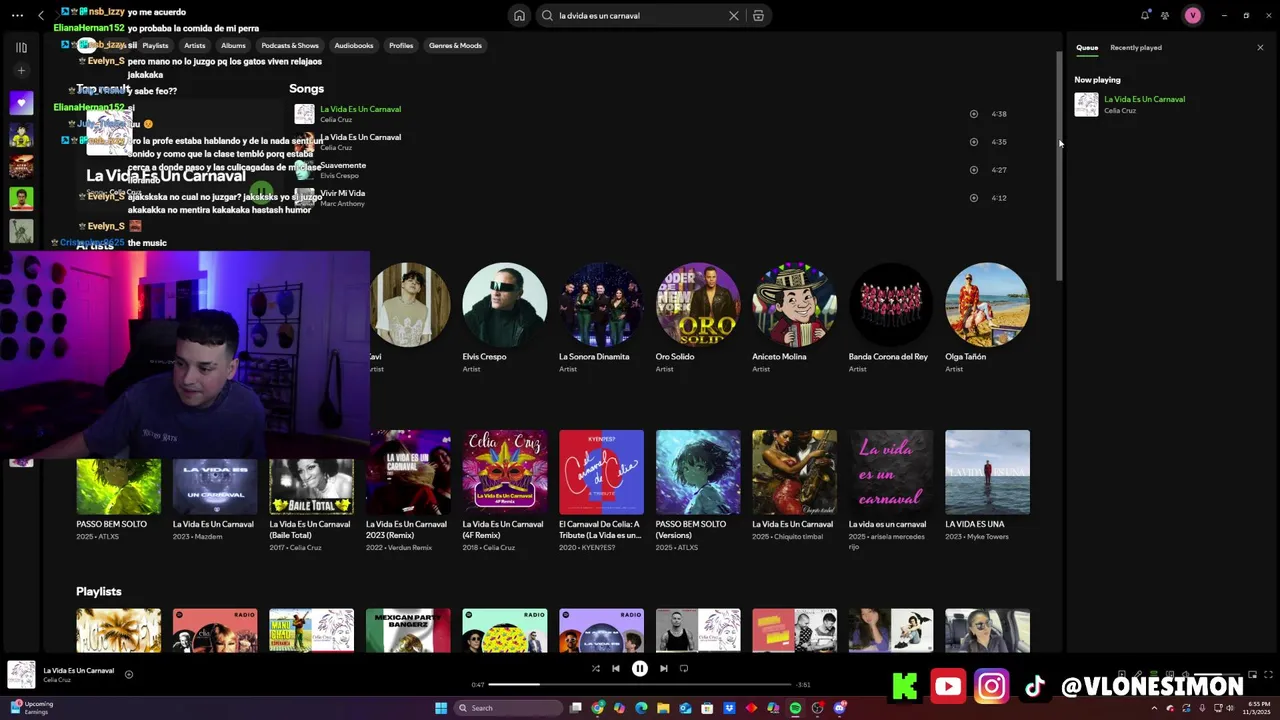This screenshot has width=1280, height=720.
Task: Open La Vida Es Un Carnaval (4F Remix) album
Action: click(505, 490)
